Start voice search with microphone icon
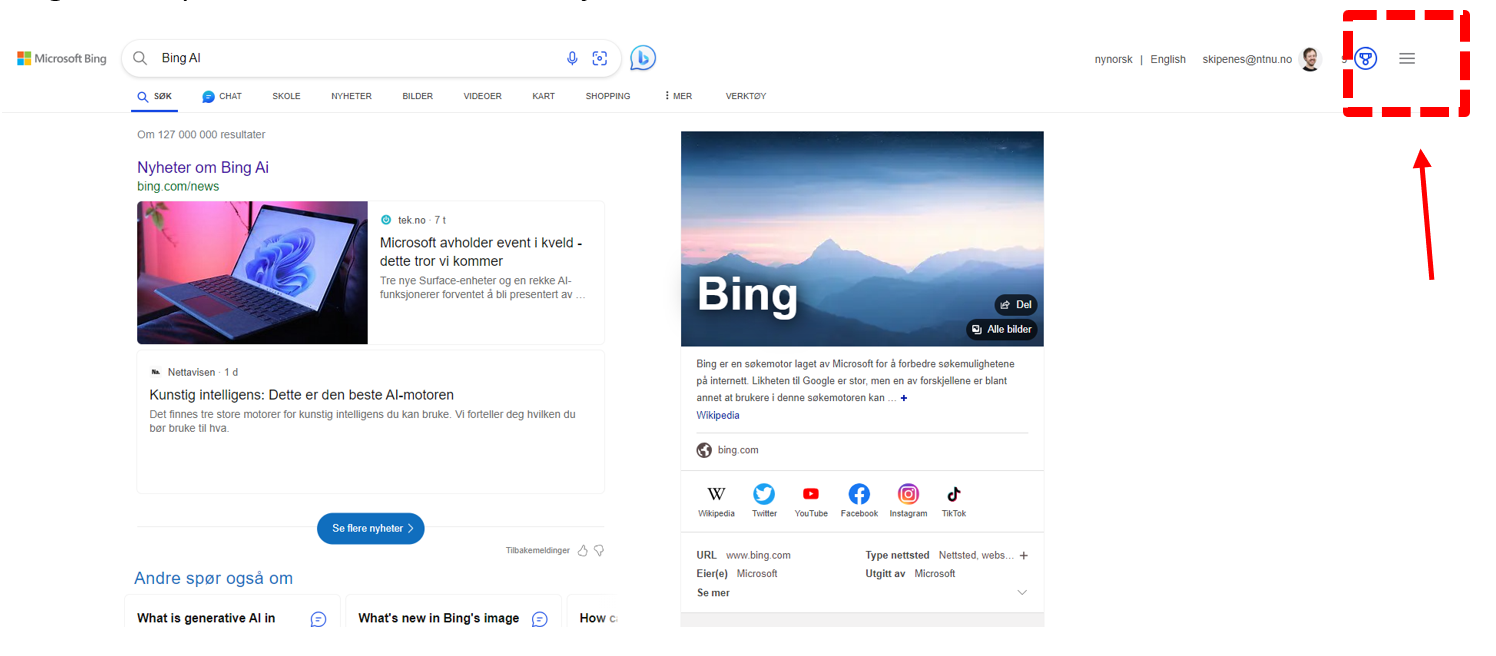Image resolution: width=1496 pixels, height=656 pixels. click(x=572, y=58)
